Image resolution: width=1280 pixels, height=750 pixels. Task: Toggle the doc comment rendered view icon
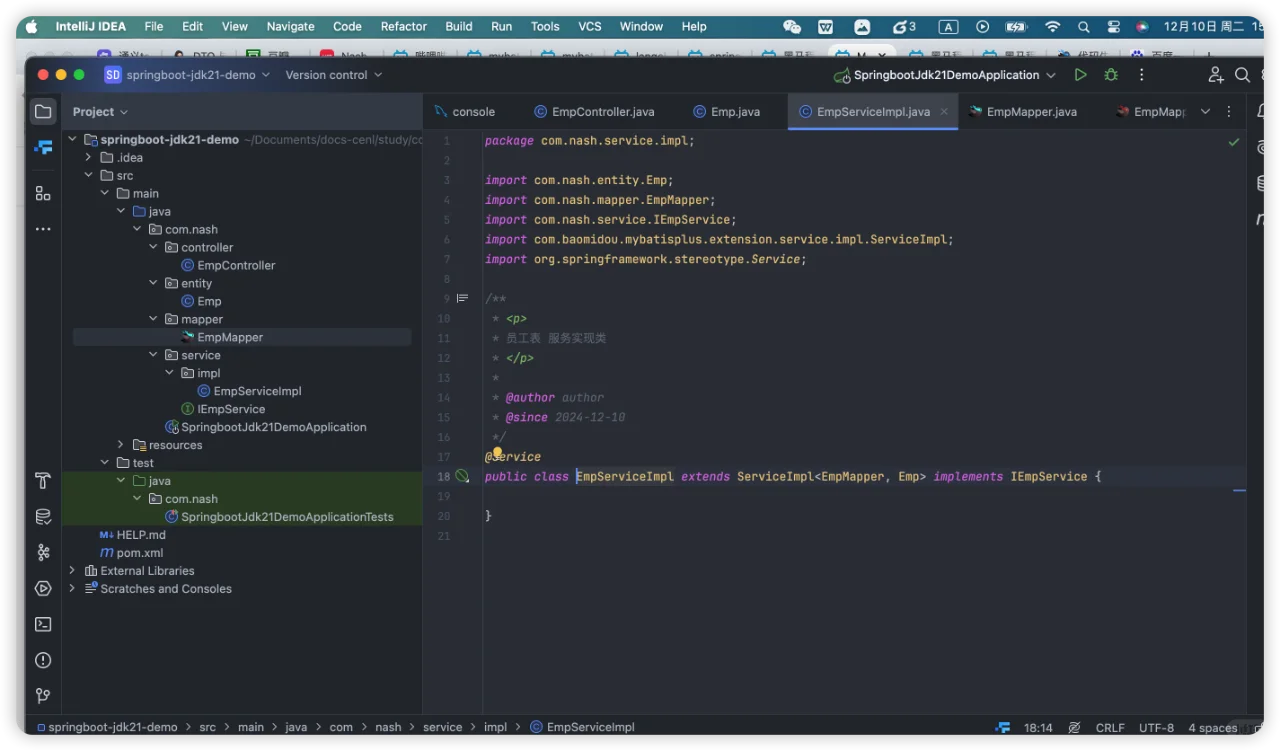click(462, 299)
